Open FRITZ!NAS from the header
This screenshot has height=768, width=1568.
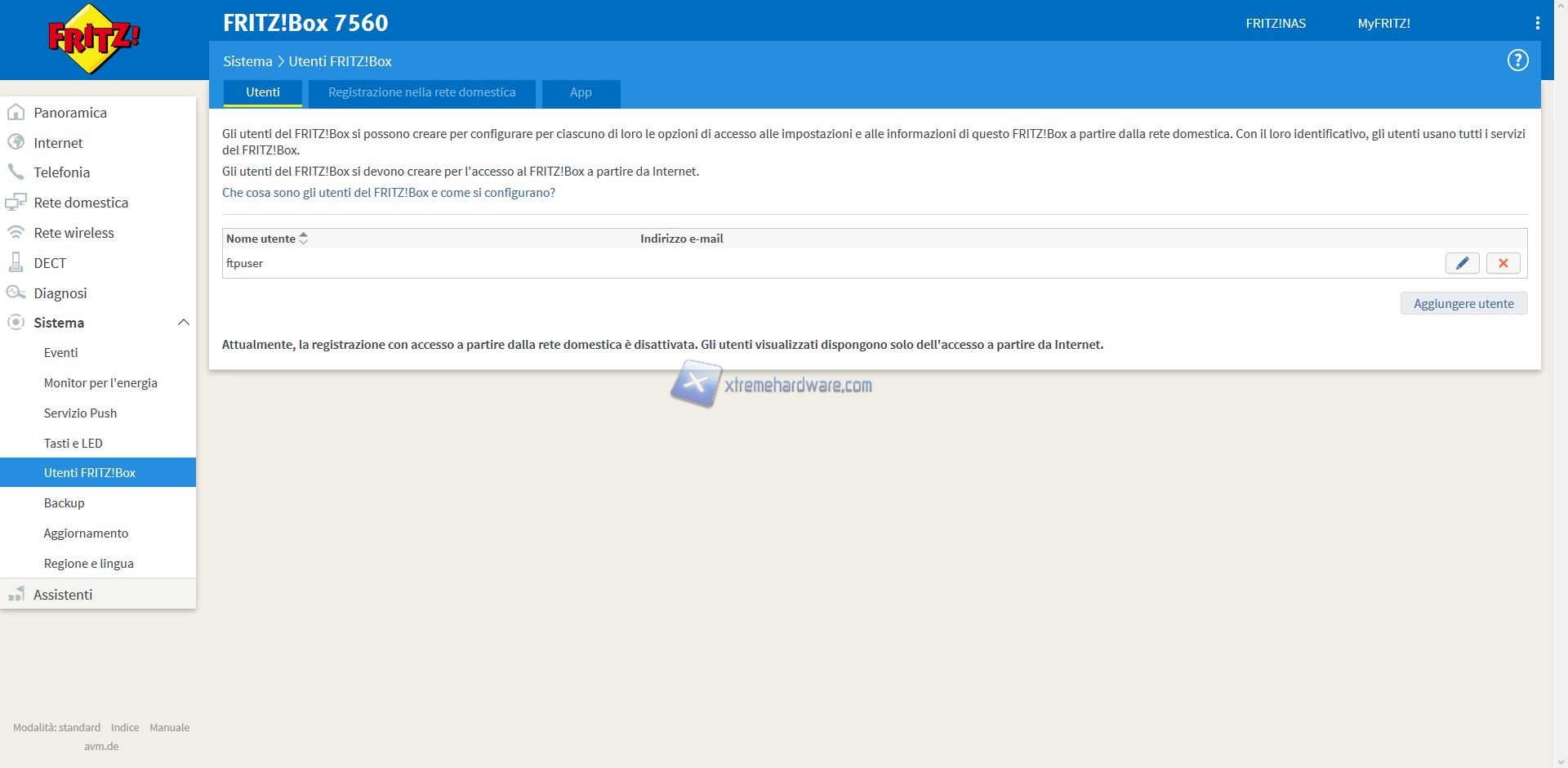[x=1275, y=24]
